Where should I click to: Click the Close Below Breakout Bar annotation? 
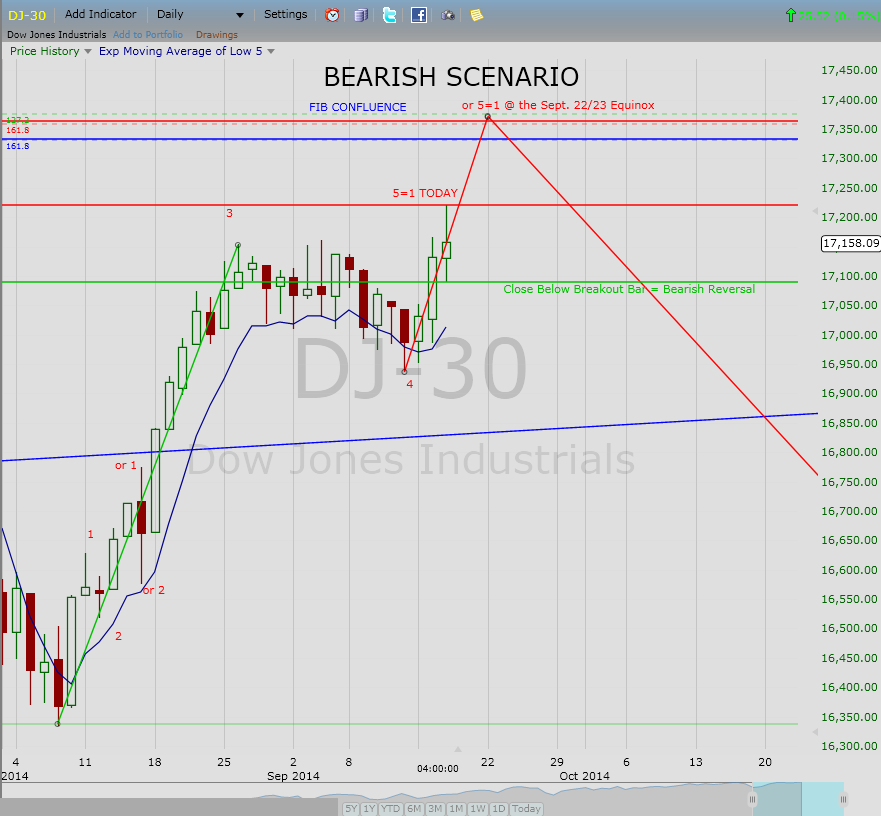[x=629, y=289]
